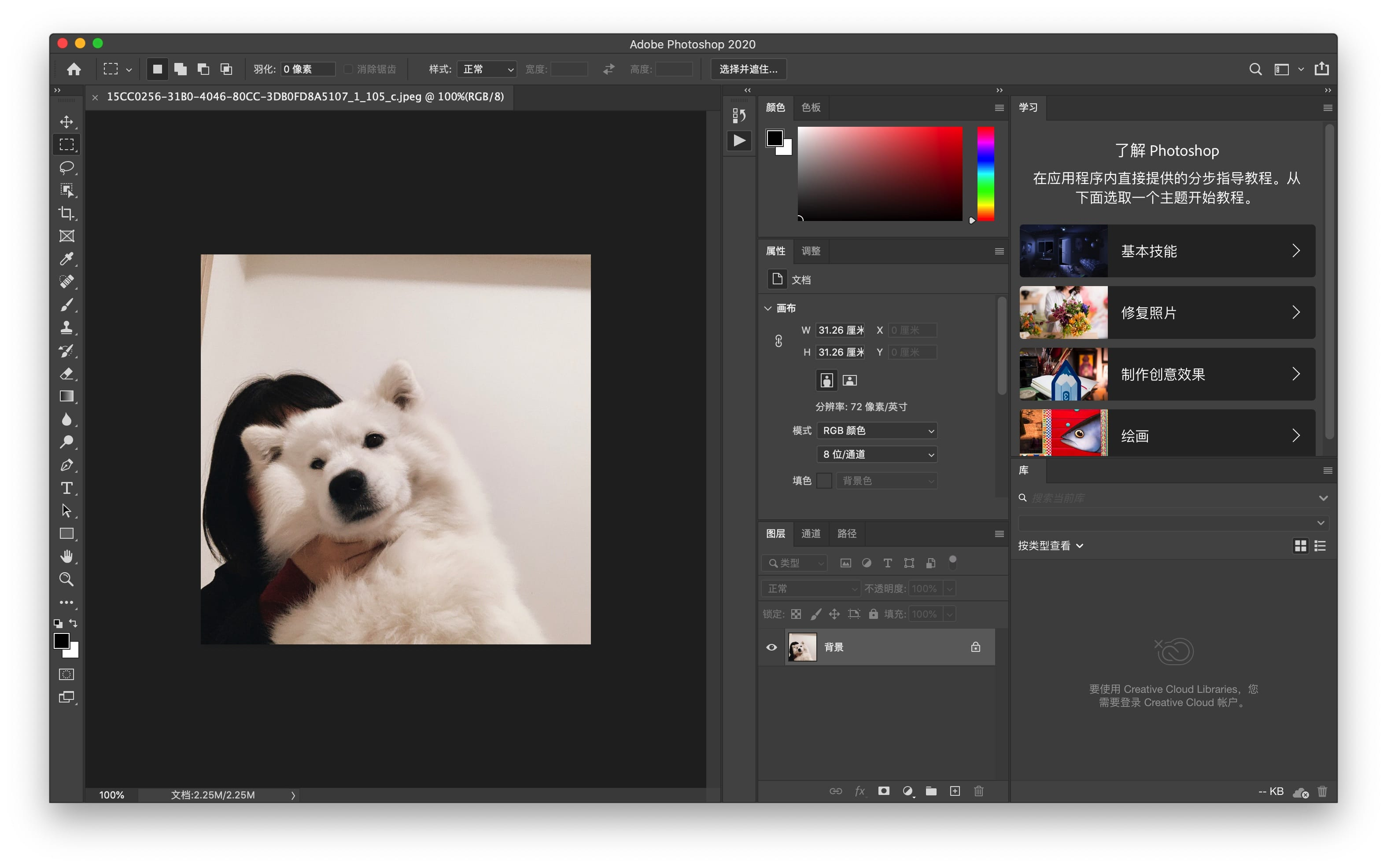Choose the Clone Stamp tool
This screenshot has width=1387, height=868.
pos(67,327)
